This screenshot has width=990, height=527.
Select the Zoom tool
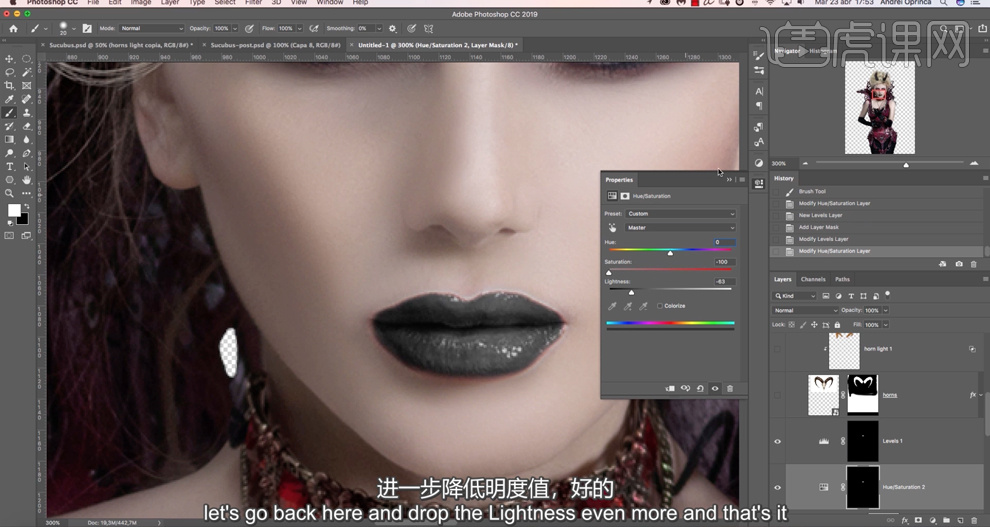9,193
